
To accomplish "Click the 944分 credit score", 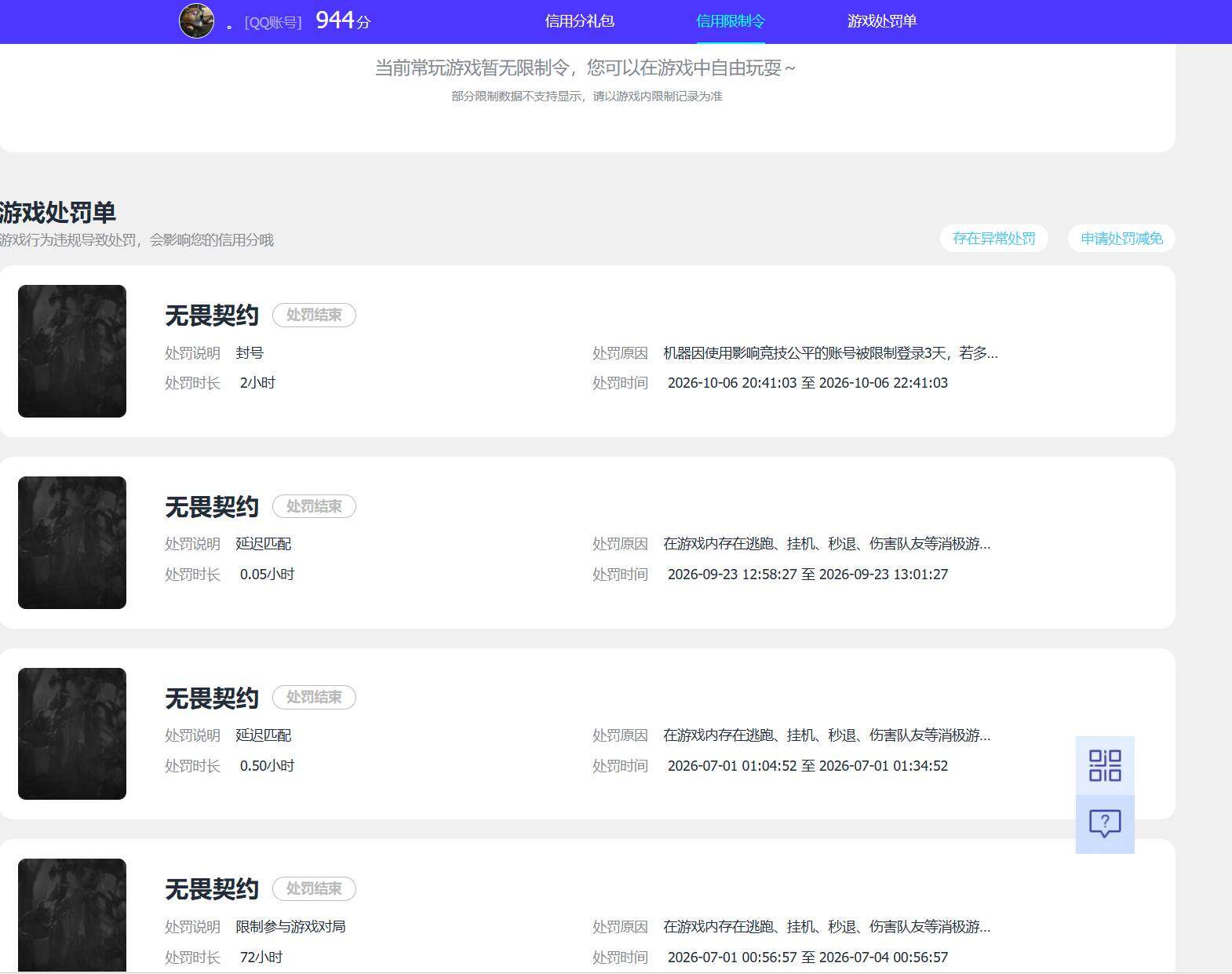I will 343,20.
